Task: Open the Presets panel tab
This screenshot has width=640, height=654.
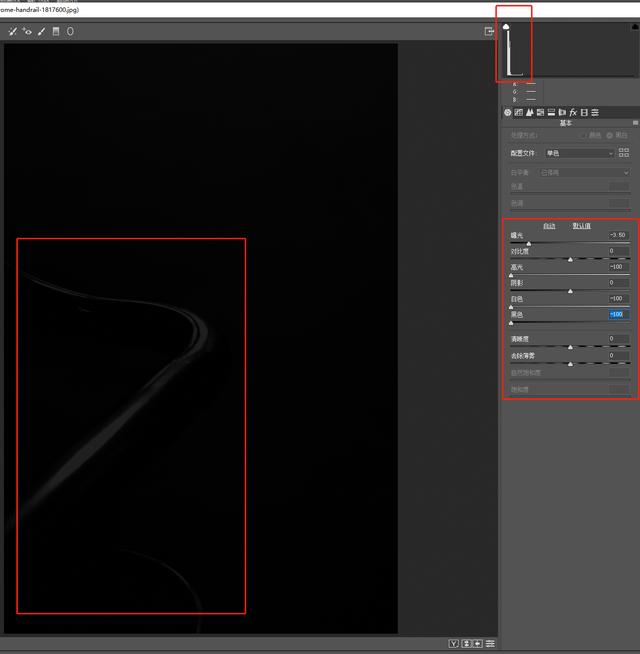Action: click(595, 112)
